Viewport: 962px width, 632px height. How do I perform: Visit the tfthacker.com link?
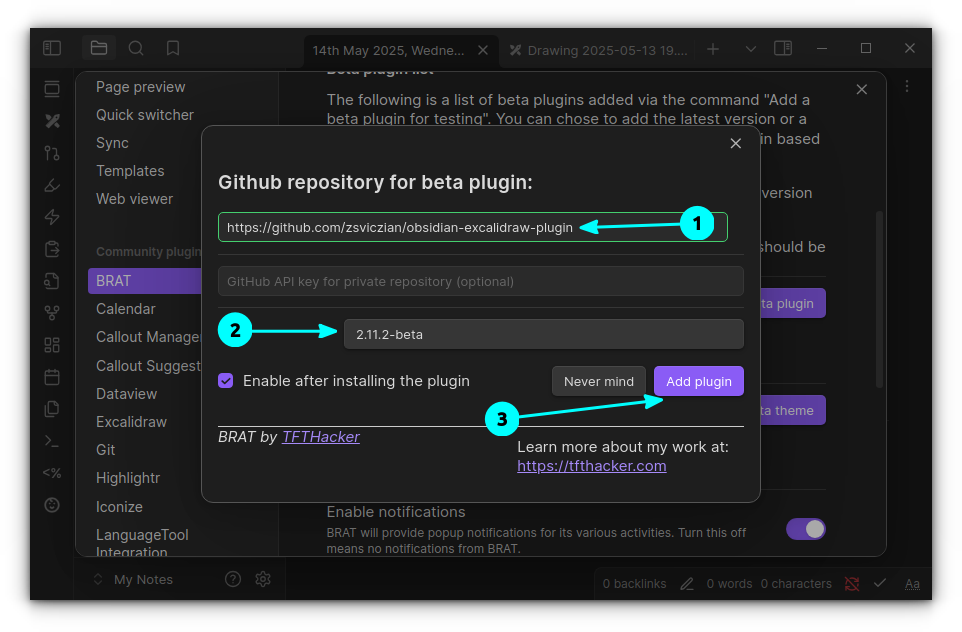click(591, 466)
